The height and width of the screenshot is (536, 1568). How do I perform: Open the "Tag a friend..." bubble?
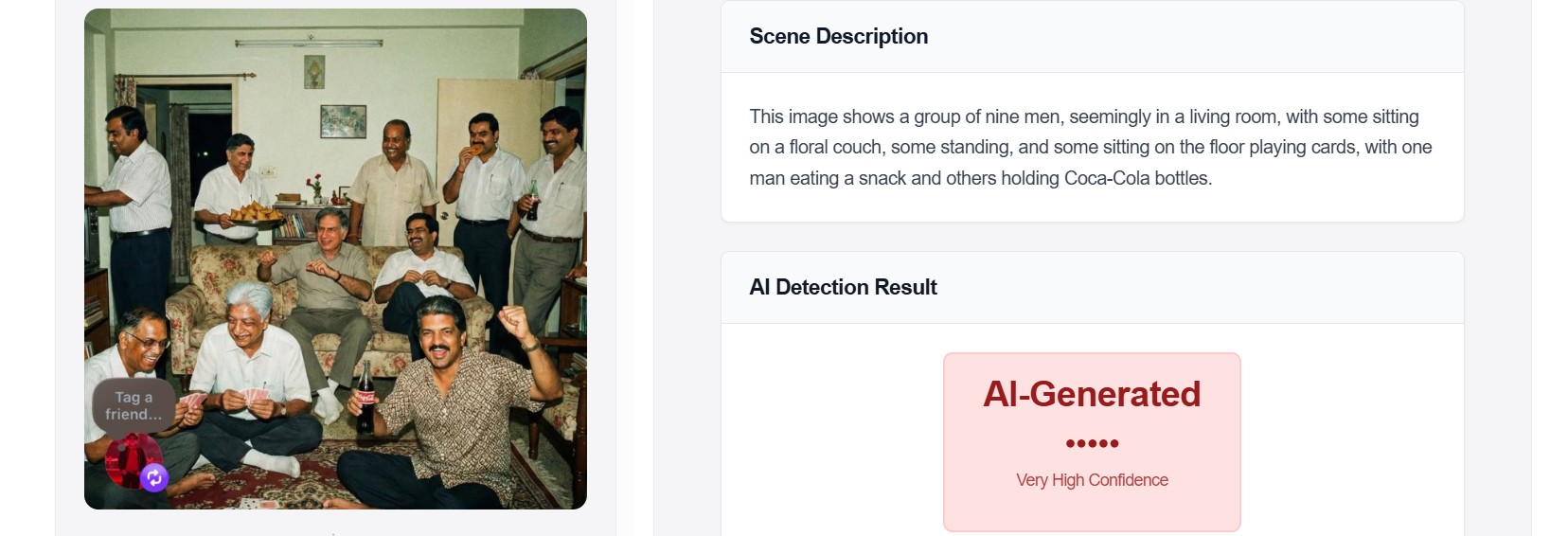coord(134,406)
